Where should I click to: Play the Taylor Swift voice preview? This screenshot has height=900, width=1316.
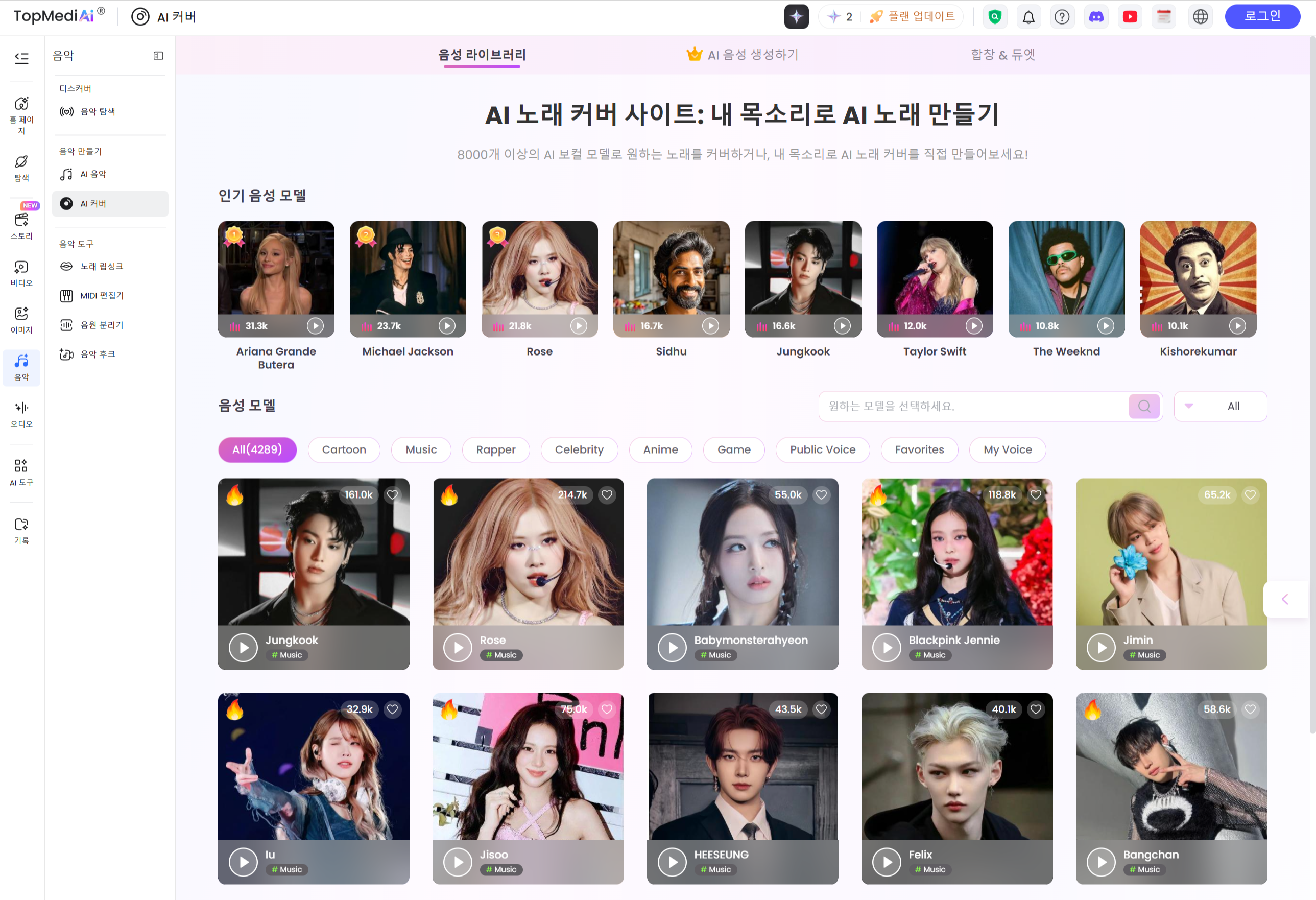(973, 326)
